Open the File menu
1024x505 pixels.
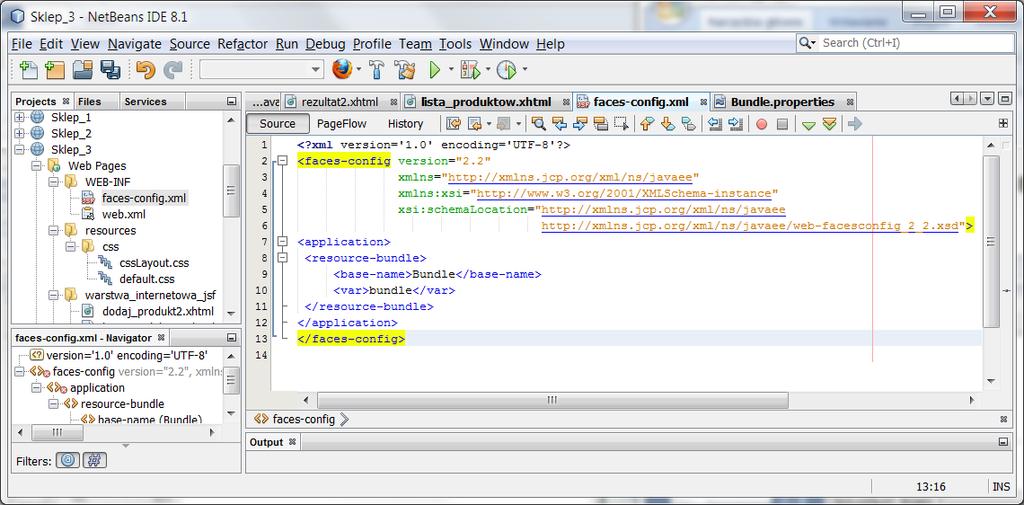22,44
